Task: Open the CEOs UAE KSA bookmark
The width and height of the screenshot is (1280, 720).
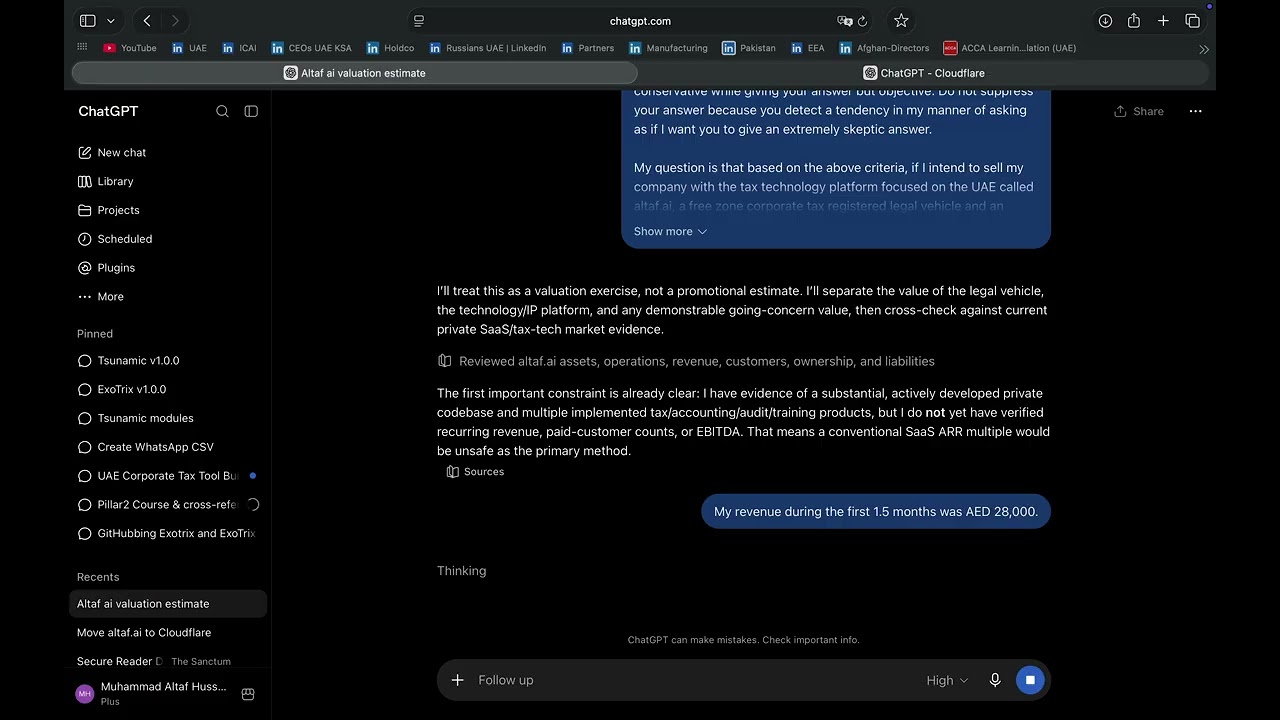Action: click(312, 48)
